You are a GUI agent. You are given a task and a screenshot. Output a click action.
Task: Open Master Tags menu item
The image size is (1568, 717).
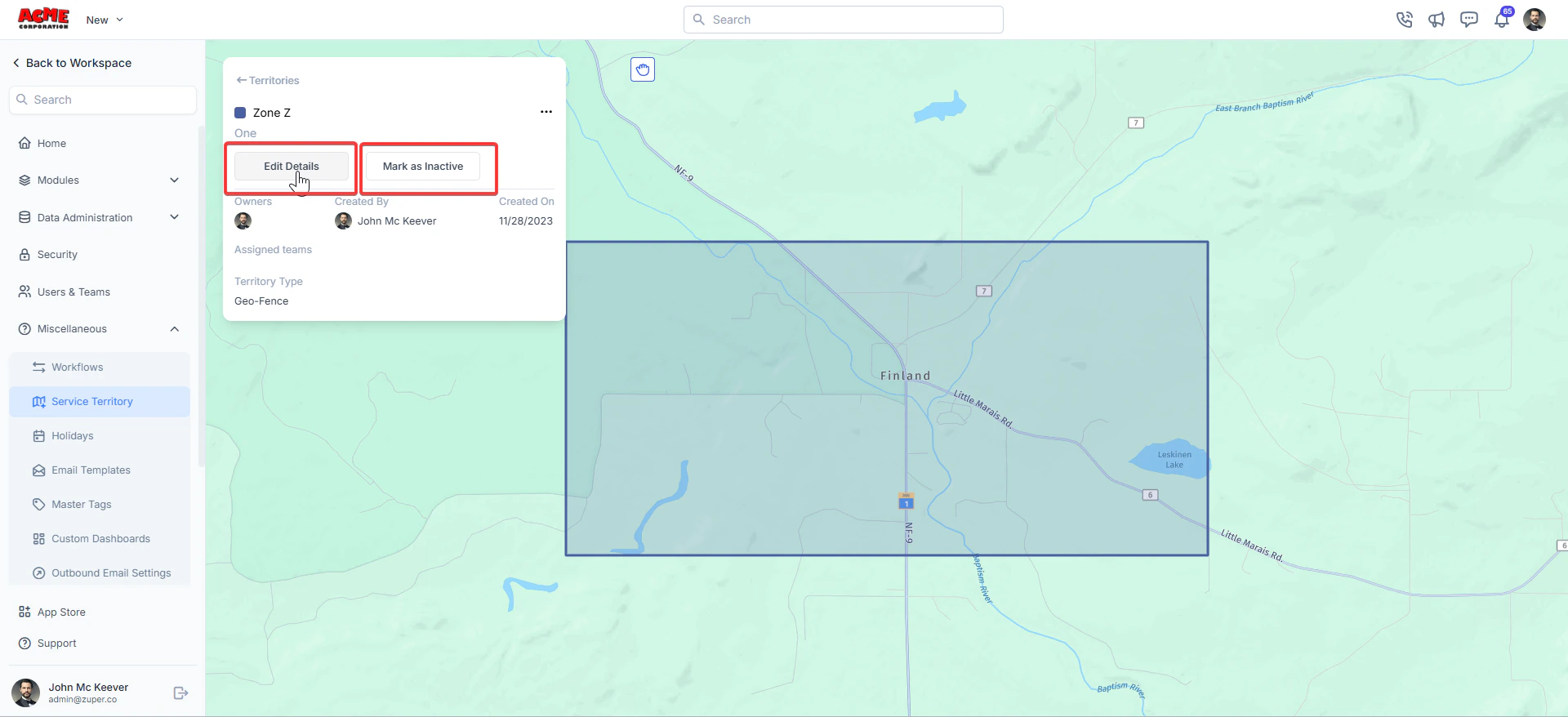[x=100, y=505]
